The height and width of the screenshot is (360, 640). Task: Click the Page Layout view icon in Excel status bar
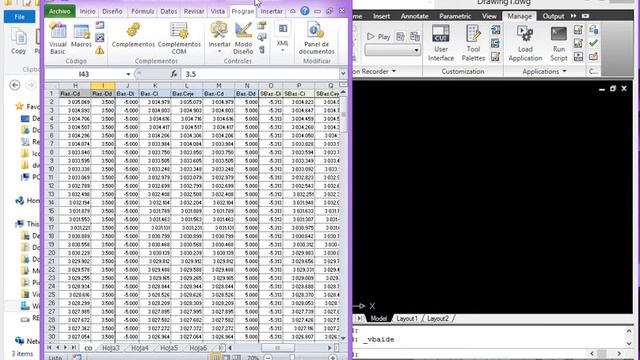[x=226, y=358]
